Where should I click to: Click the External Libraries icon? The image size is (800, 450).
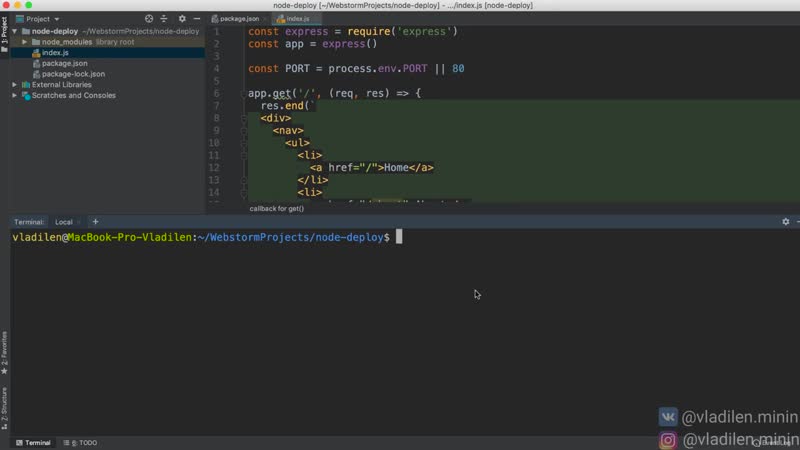[26, 85]
